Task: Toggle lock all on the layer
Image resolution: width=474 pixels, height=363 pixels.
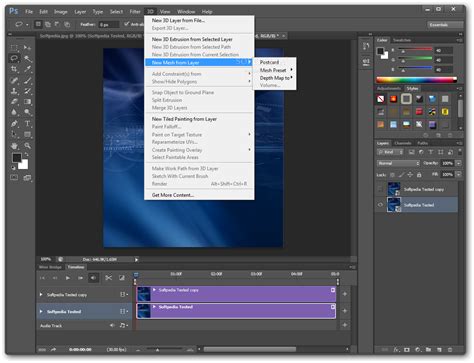Action: (419, 175)
